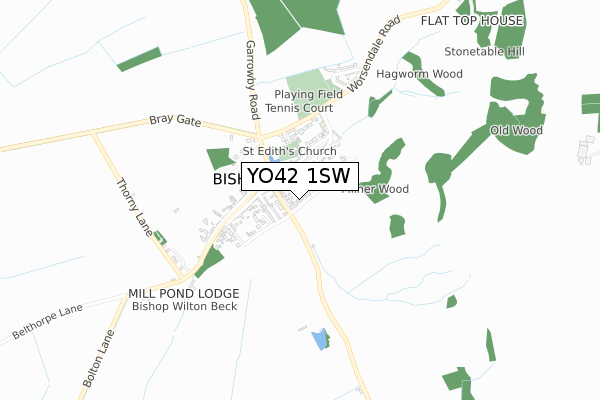The width and height of the screenshot is (600, 400).
Task: Select the FLAT TOP HOUSE label
Action: click(x=472, y=21)
